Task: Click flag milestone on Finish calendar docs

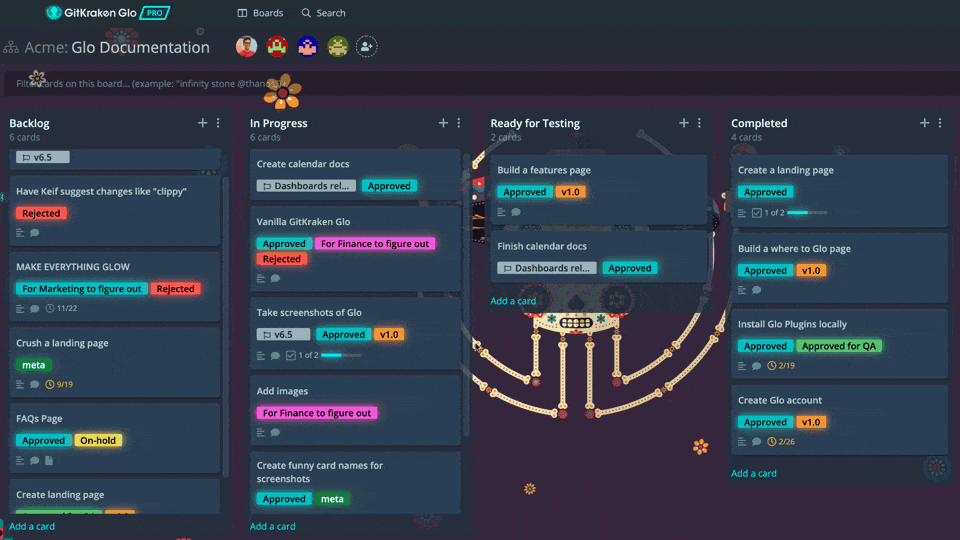Action: point(547,268)
